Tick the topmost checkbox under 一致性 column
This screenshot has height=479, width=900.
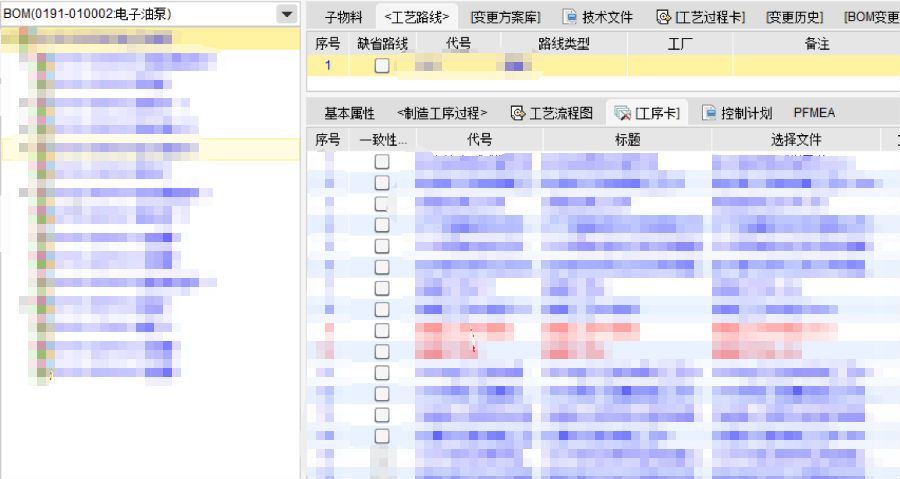[382, 162]
